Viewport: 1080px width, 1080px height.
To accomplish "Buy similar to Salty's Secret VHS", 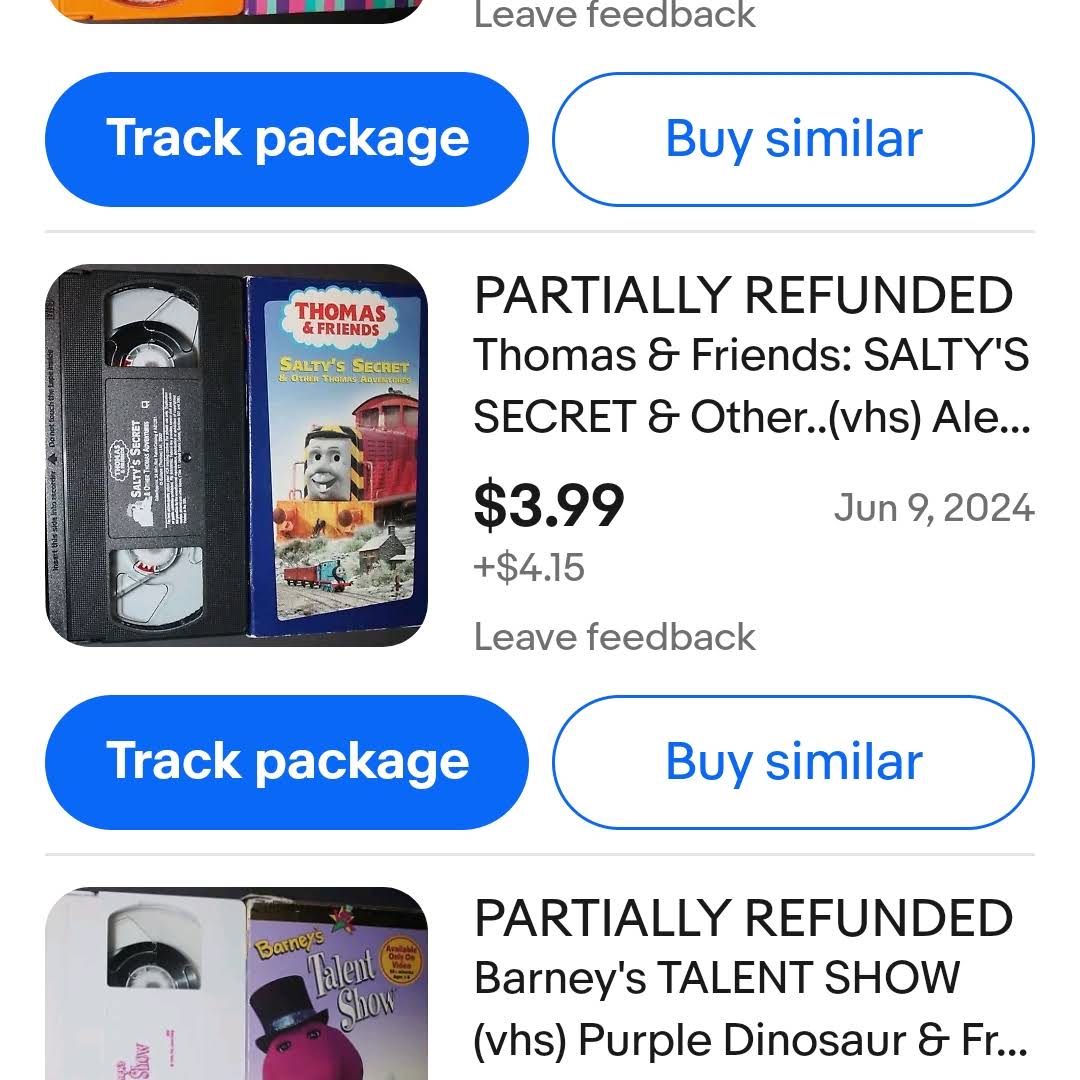I will 793,762.
